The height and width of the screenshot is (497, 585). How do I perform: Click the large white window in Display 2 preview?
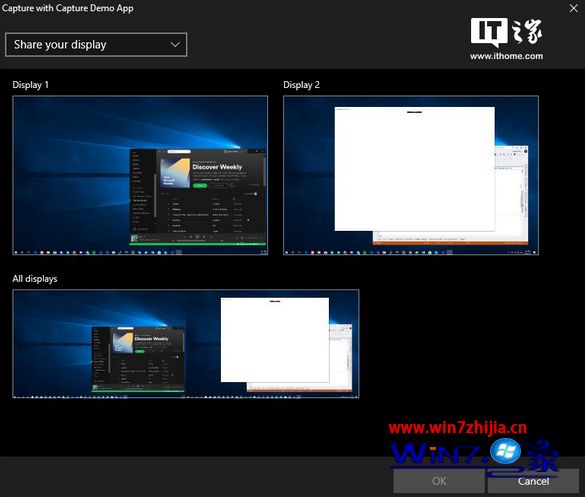click(414, 169)
